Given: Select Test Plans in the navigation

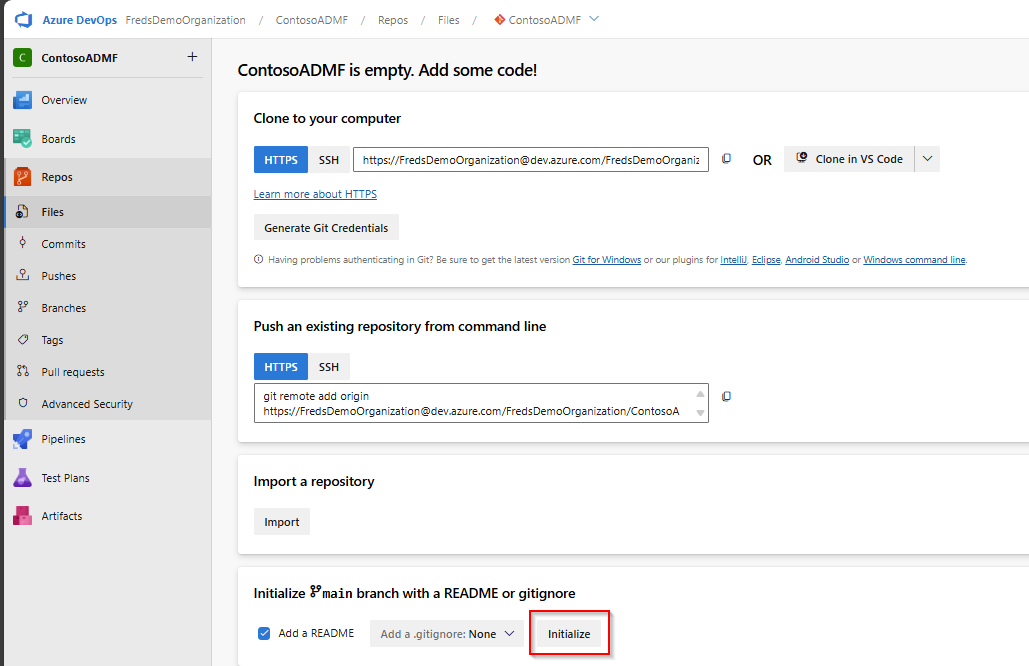Looking at the screenshot, I should click(x=70, y=478).
